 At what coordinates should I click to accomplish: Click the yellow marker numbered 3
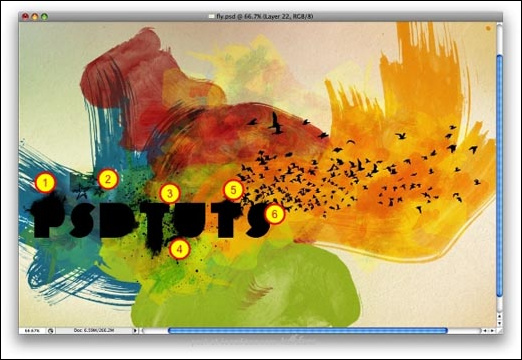(x=170, y=194)
